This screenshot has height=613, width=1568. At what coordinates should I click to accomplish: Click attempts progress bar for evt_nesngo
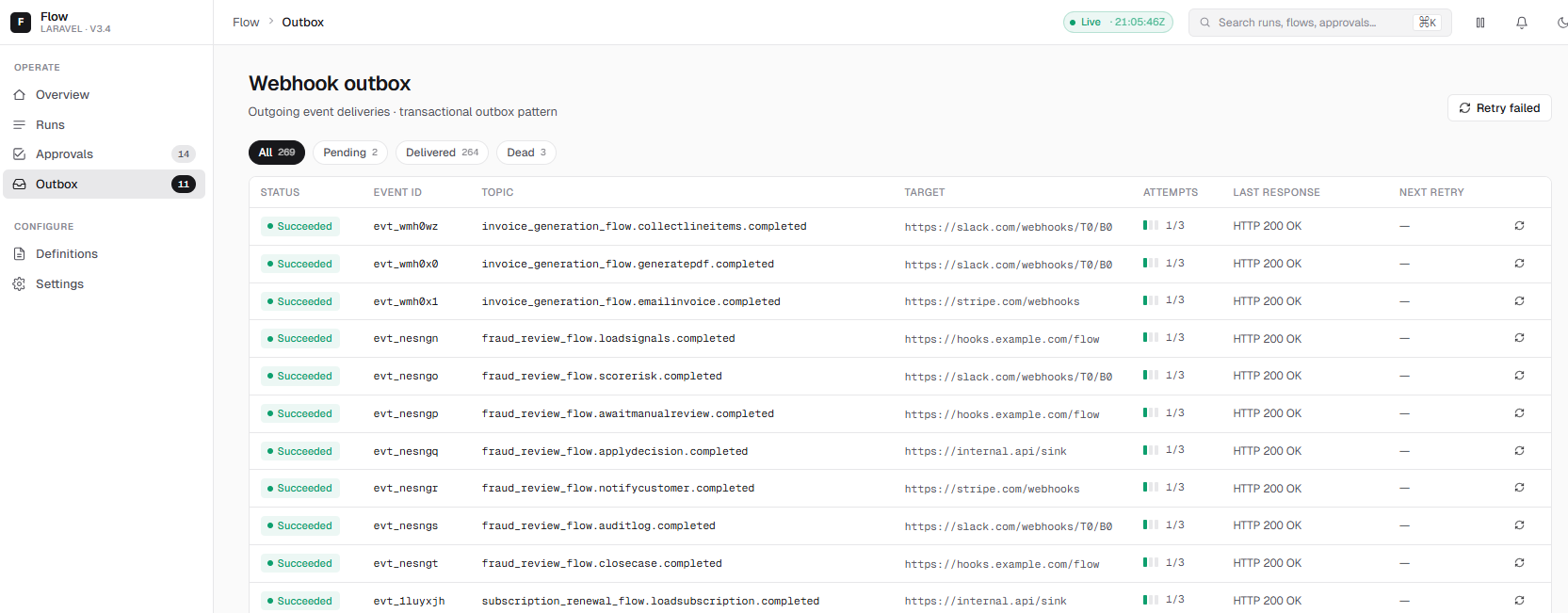[1151, 376]
